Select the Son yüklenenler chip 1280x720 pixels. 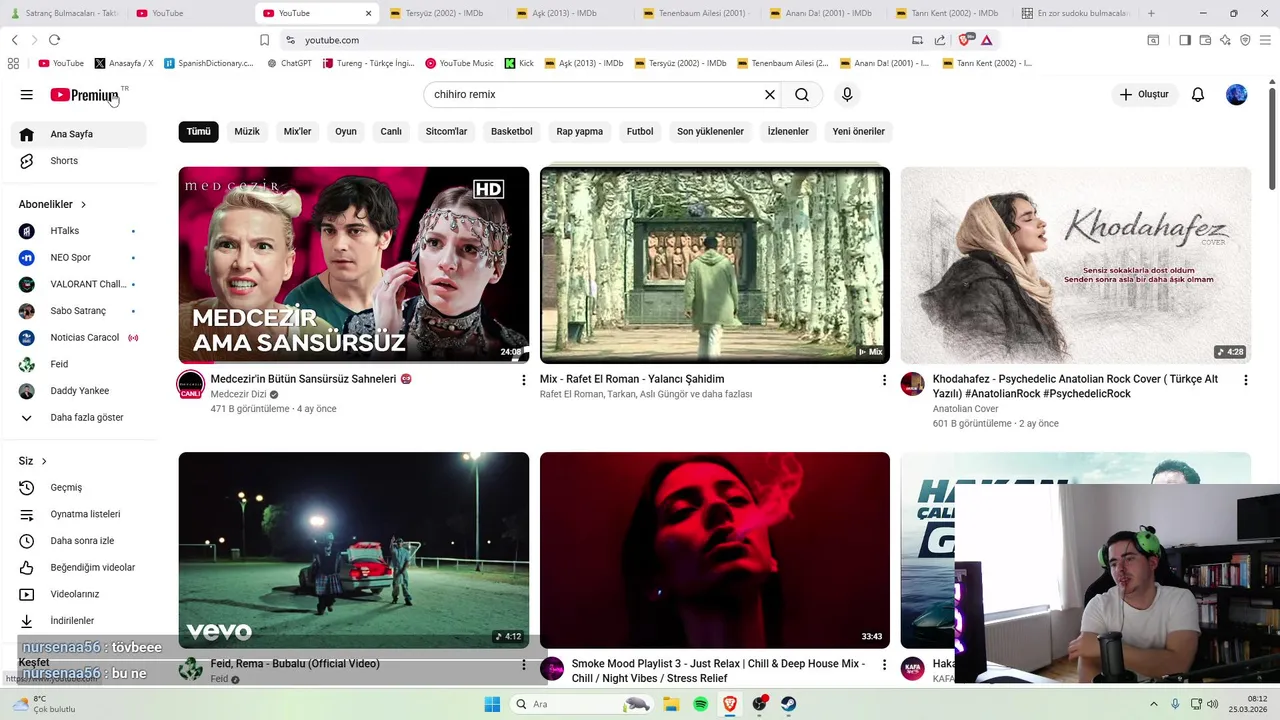pos(710,131)
